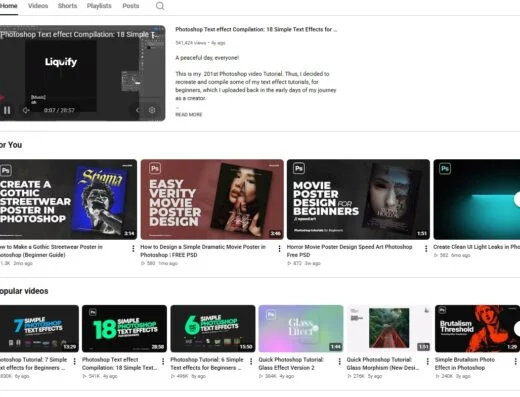
Task: Open options menu for 18 Simple Text Compilation video
Action: tap(163, 361)
